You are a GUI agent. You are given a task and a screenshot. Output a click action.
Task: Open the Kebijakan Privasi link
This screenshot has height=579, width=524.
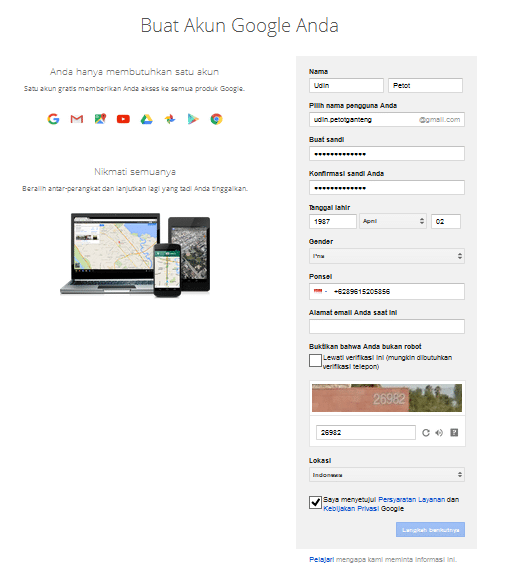point(351,509)
